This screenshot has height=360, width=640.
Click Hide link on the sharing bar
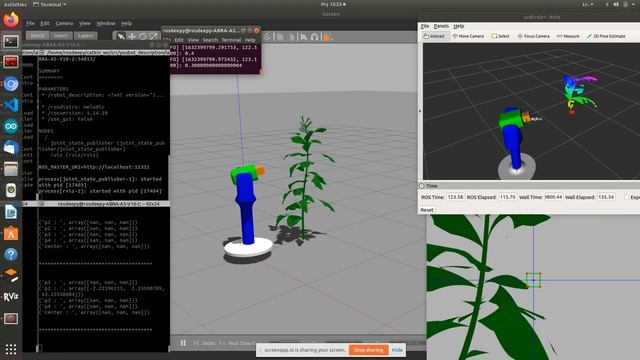[397, 350]
